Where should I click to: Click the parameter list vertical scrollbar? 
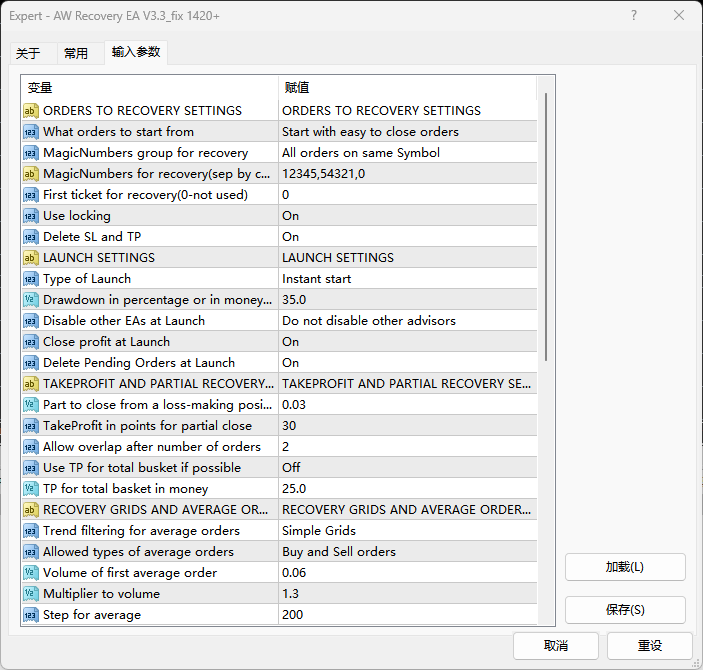tap(546, 227)
